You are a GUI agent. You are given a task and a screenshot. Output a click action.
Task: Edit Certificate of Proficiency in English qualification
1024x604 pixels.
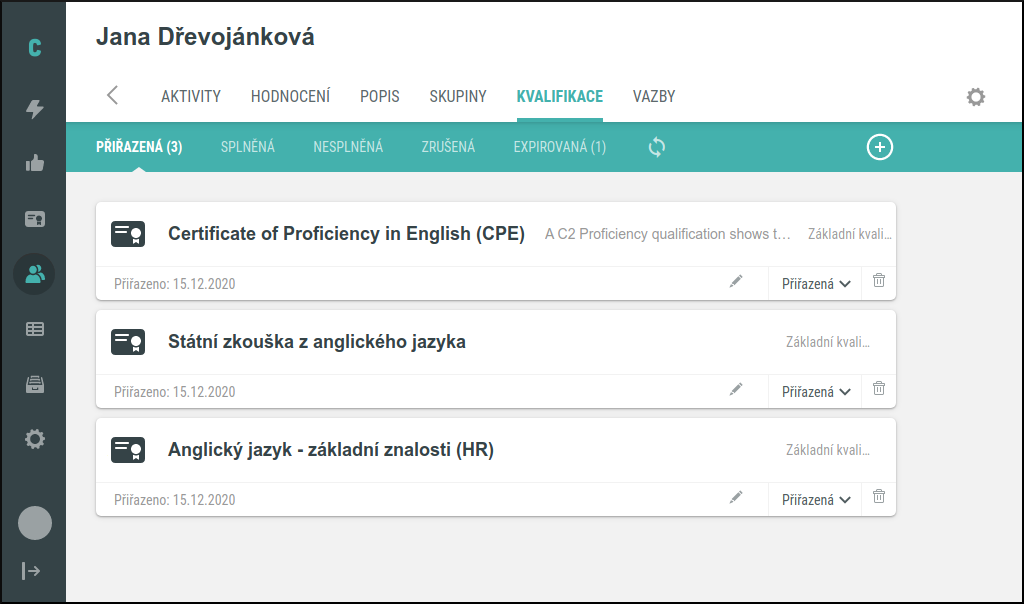736,282
